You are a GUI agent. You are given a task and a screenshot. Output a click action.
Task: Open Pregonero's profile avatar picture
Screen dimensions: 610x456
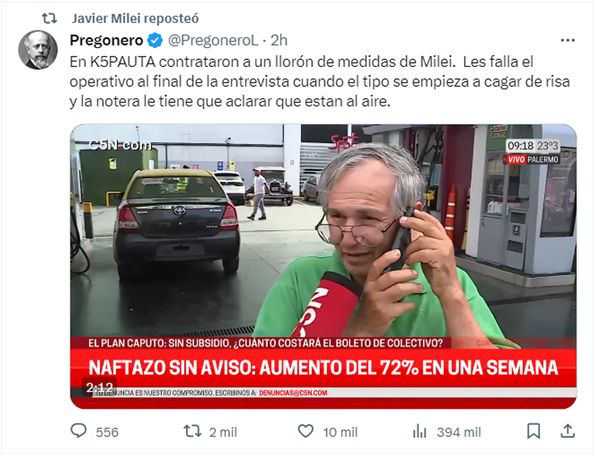[38, 50]
